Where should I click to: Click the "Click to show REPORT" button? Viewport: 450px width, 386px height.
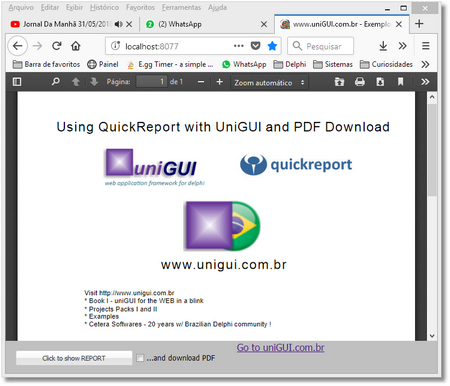point(74,358)
